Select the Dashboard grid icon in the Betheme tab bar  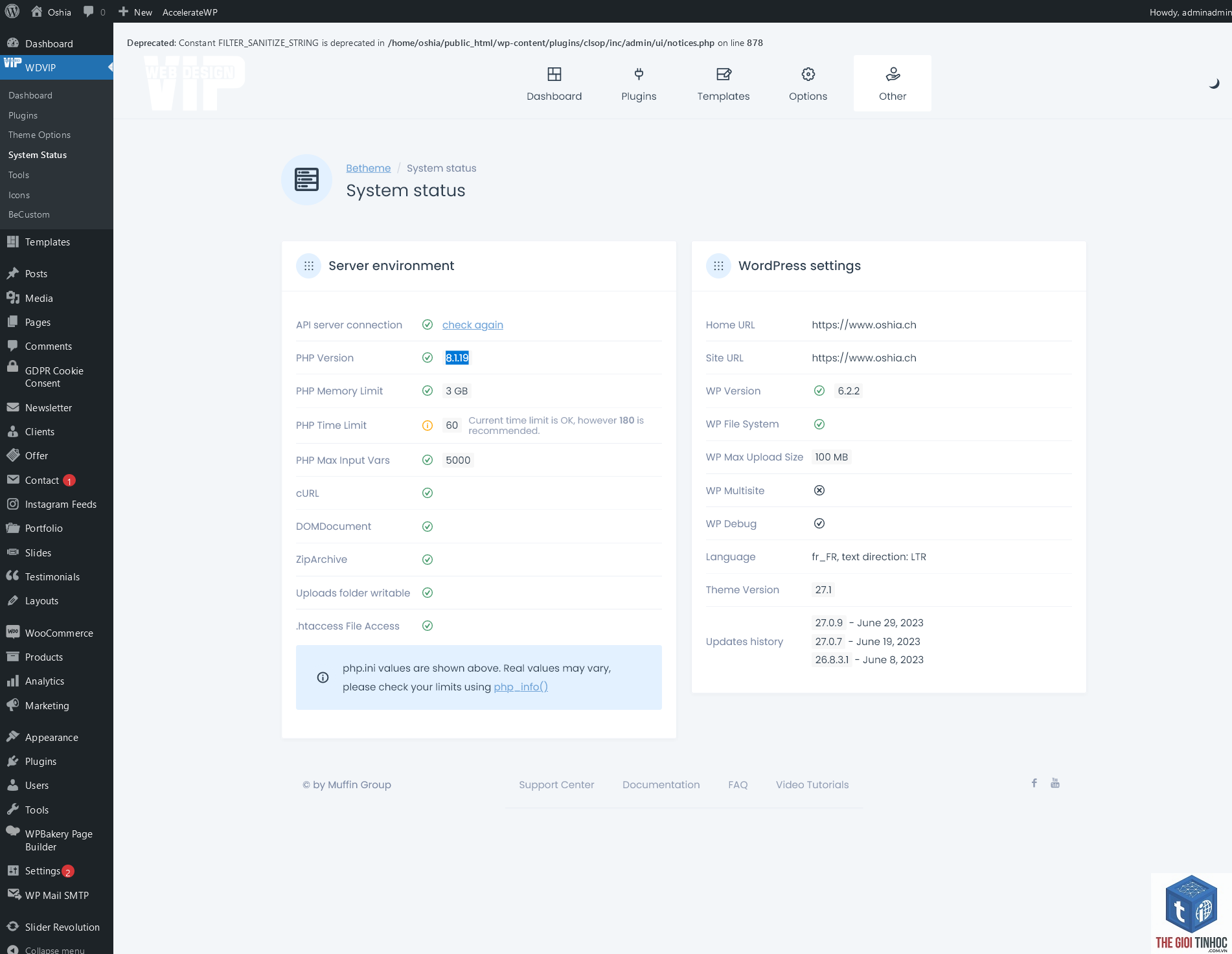554,74
